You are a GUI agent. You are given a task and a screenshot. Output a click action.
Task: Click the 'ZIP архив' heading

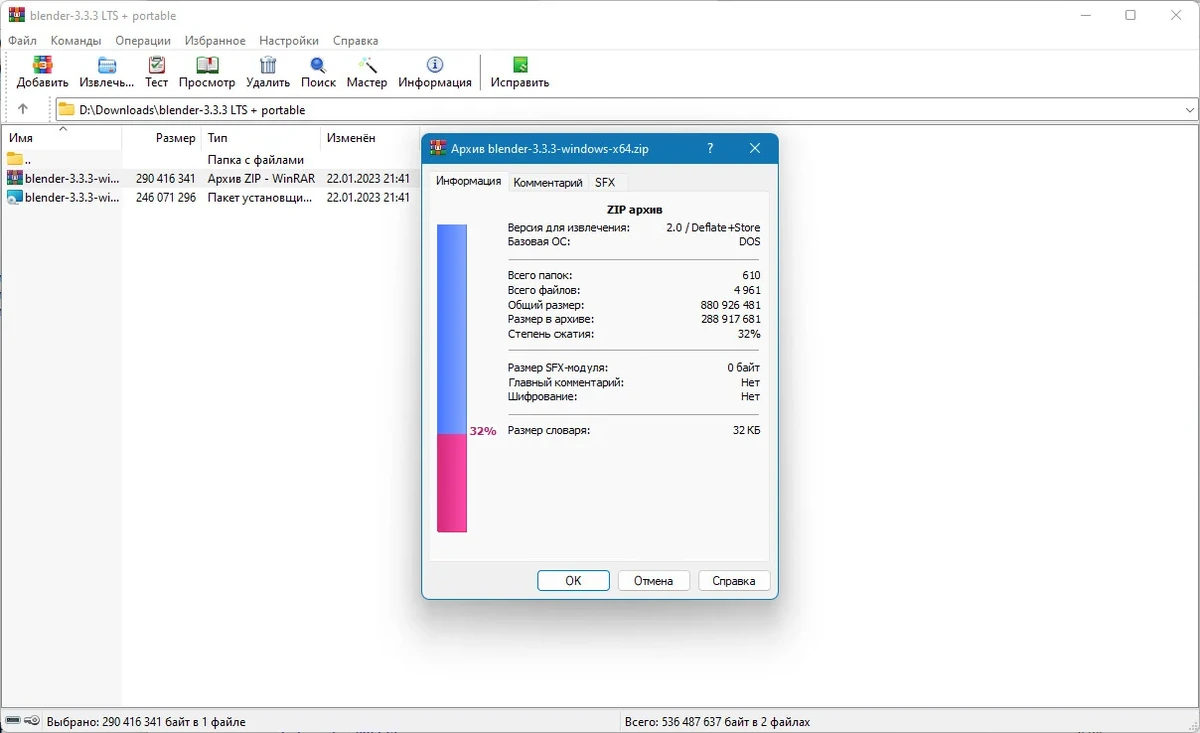(x=634, y=210)
